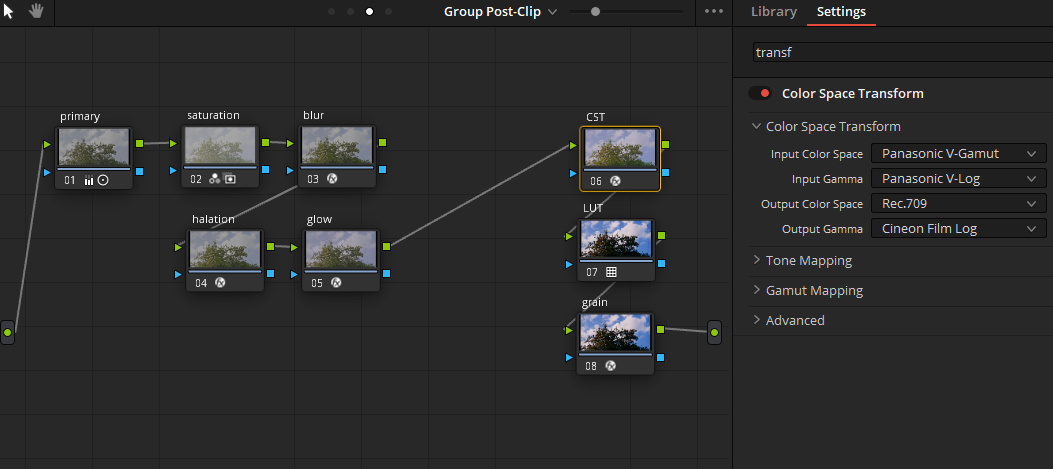
Task: Open the Output Color Space dropdown
Action: [x=958, y=203]
